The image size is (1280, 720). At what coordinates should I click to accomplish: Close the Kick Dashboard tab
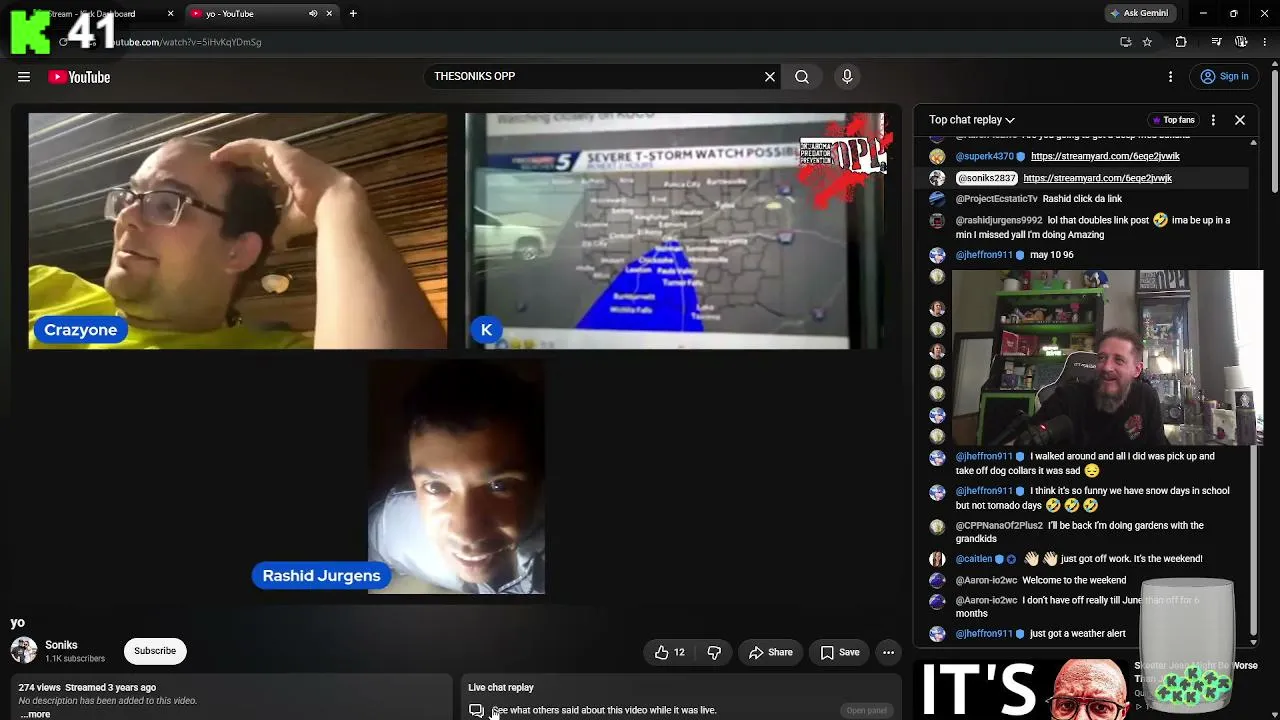pos(170,14)
